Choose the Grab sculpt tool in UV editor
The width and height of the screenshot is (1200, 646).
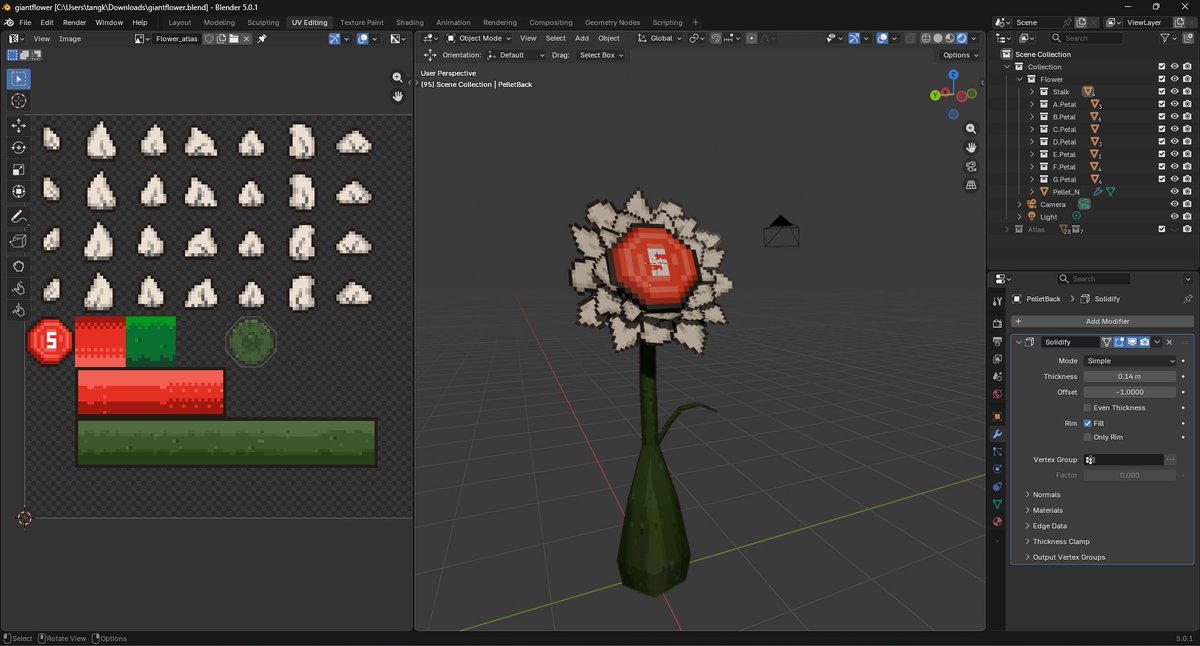pos(19,266)
